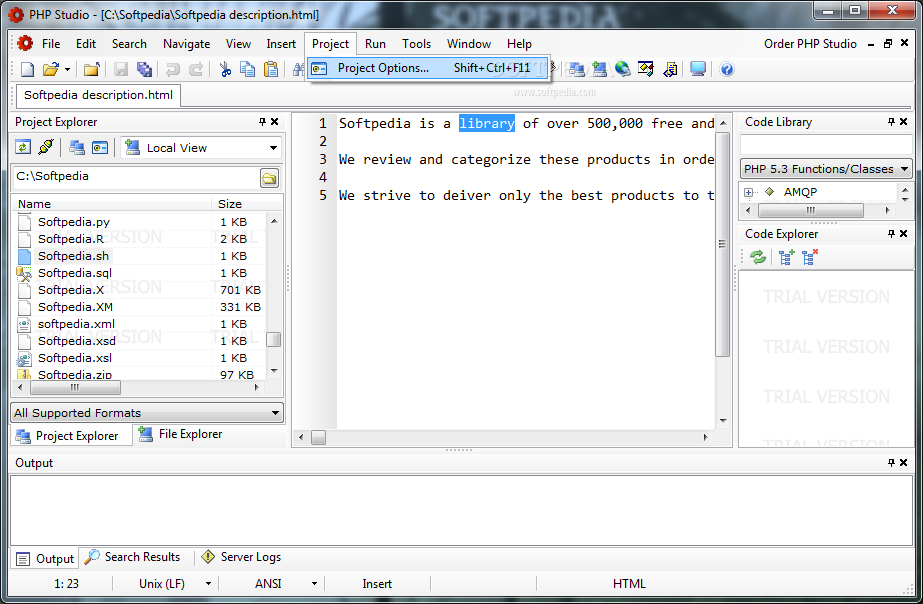Image resolution: width=923 pixels, height=604 pixels.
Task: Click the Code Library horizontal scrollbar thumb
Action: 811,210
